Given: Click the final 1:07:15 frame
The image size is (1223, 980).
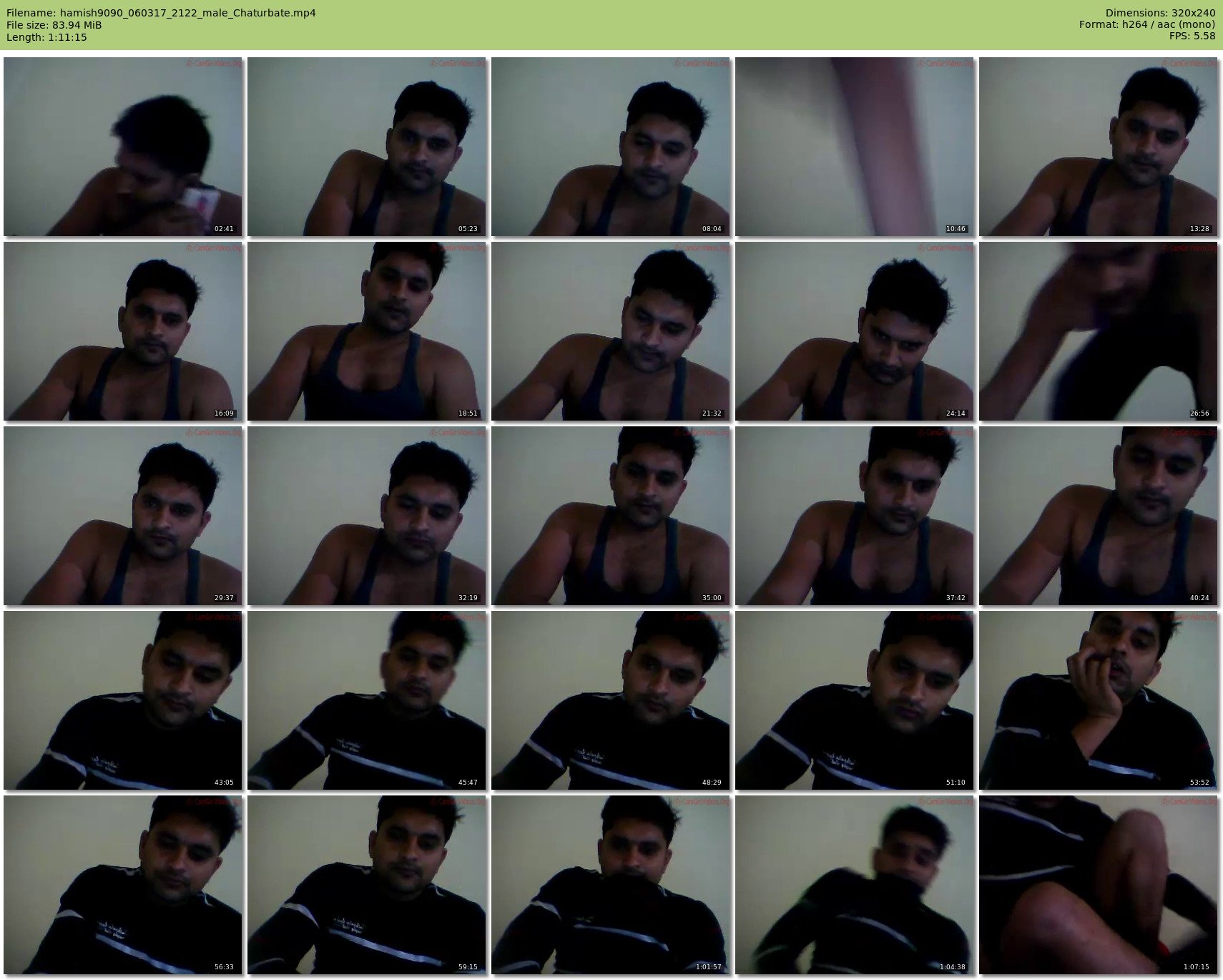Looking at the screenshot, I should pyautogui.click(x=1098, y=885).
